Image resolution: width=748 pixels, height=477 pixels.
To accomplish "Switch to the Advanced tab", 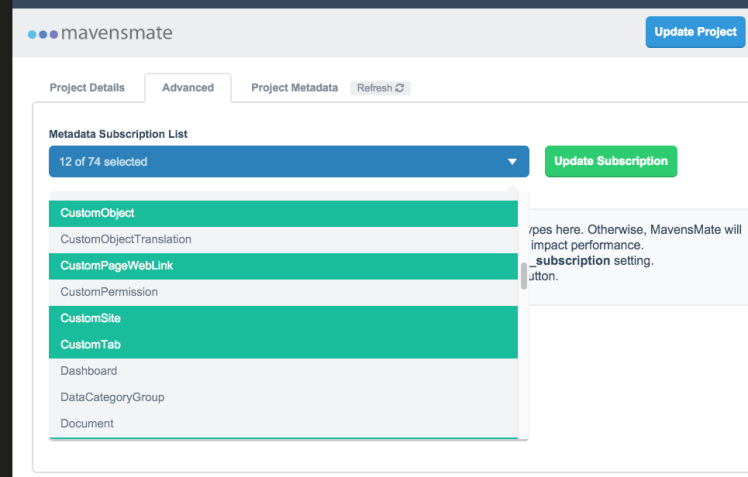I will (188, 88).
